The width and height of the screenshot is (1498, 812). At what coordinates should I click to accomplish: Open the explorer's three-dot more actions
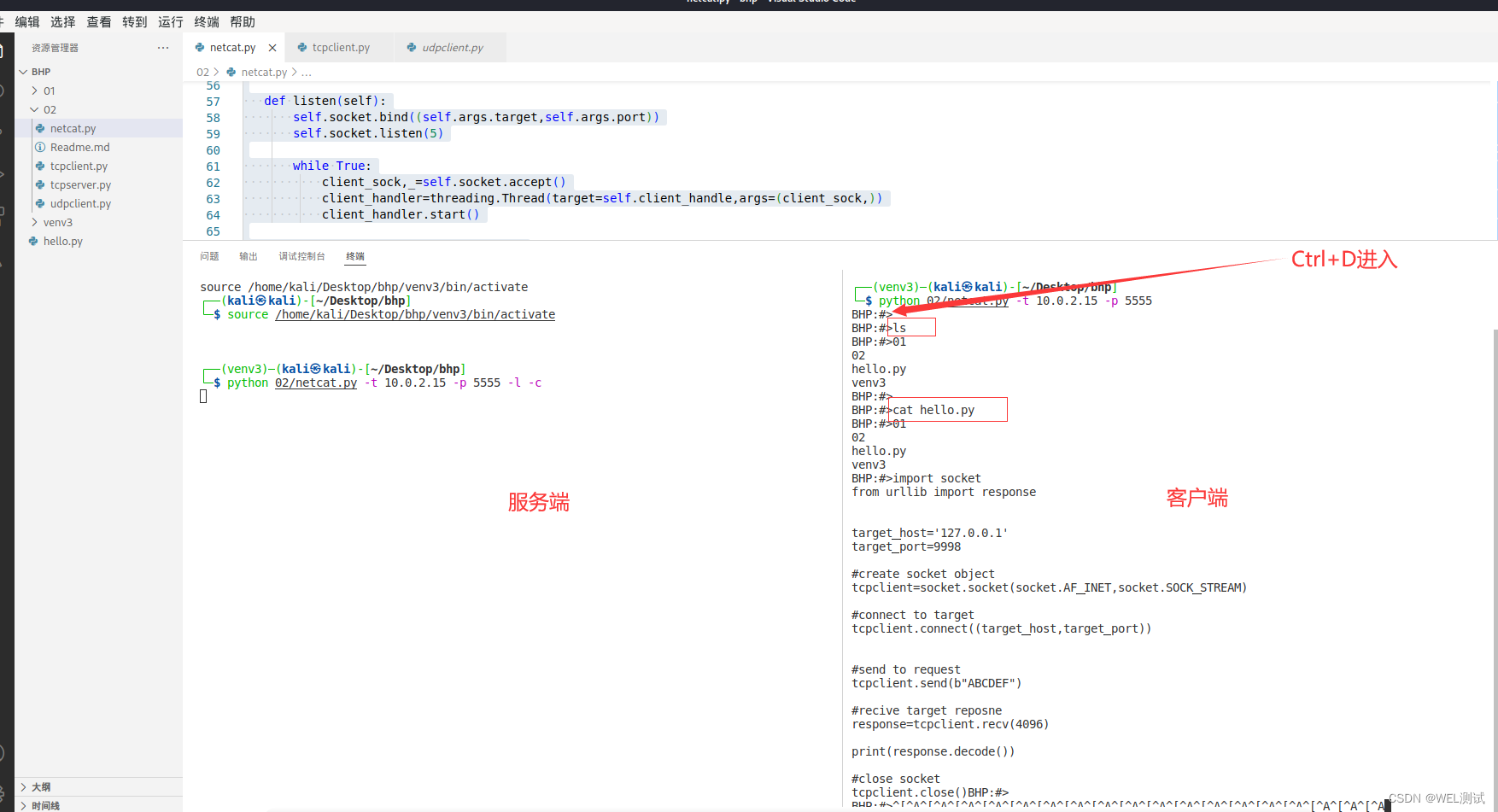(x=163, y=48)
